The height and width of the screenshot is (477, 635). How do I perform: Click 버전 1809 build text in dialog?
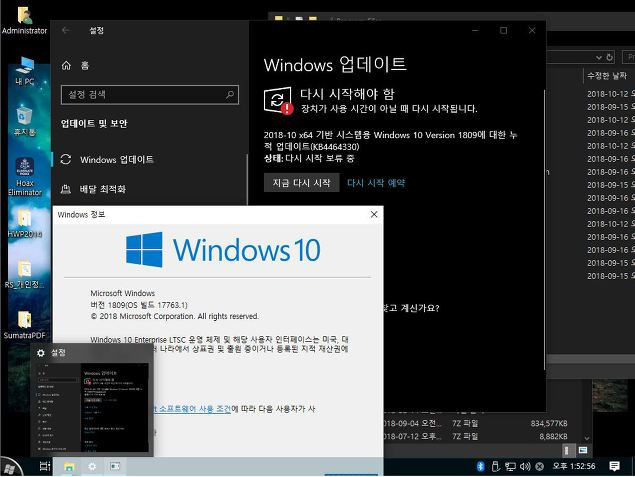[x=139, y=305]
